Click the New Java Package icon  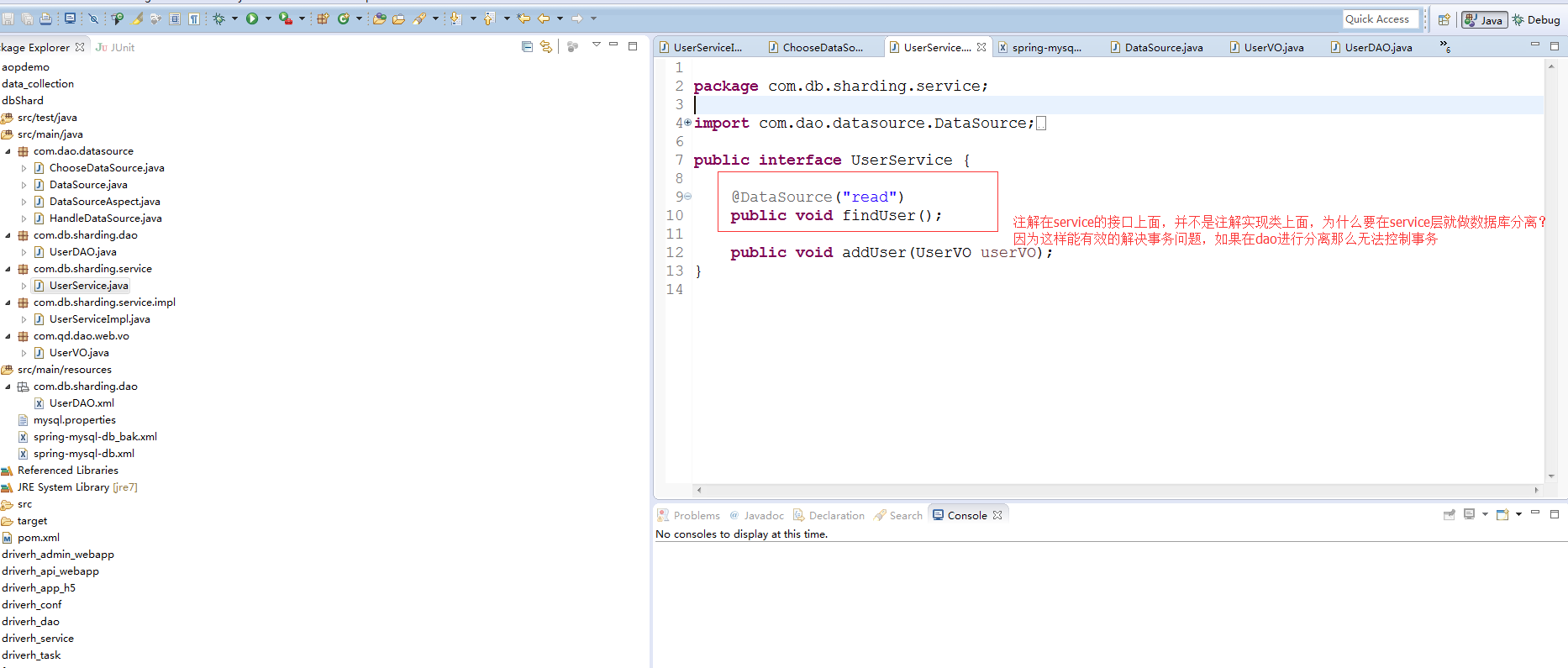[323, 18]
